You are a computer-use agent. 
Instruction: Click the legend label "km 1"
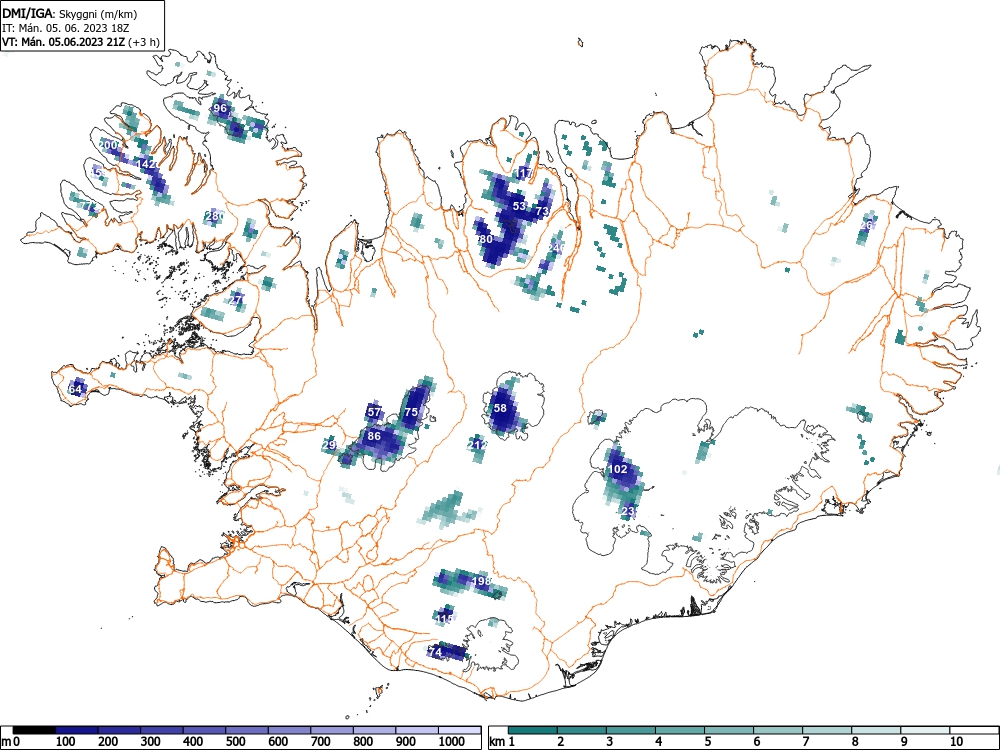pyautogui.click(x=502, y=742)
